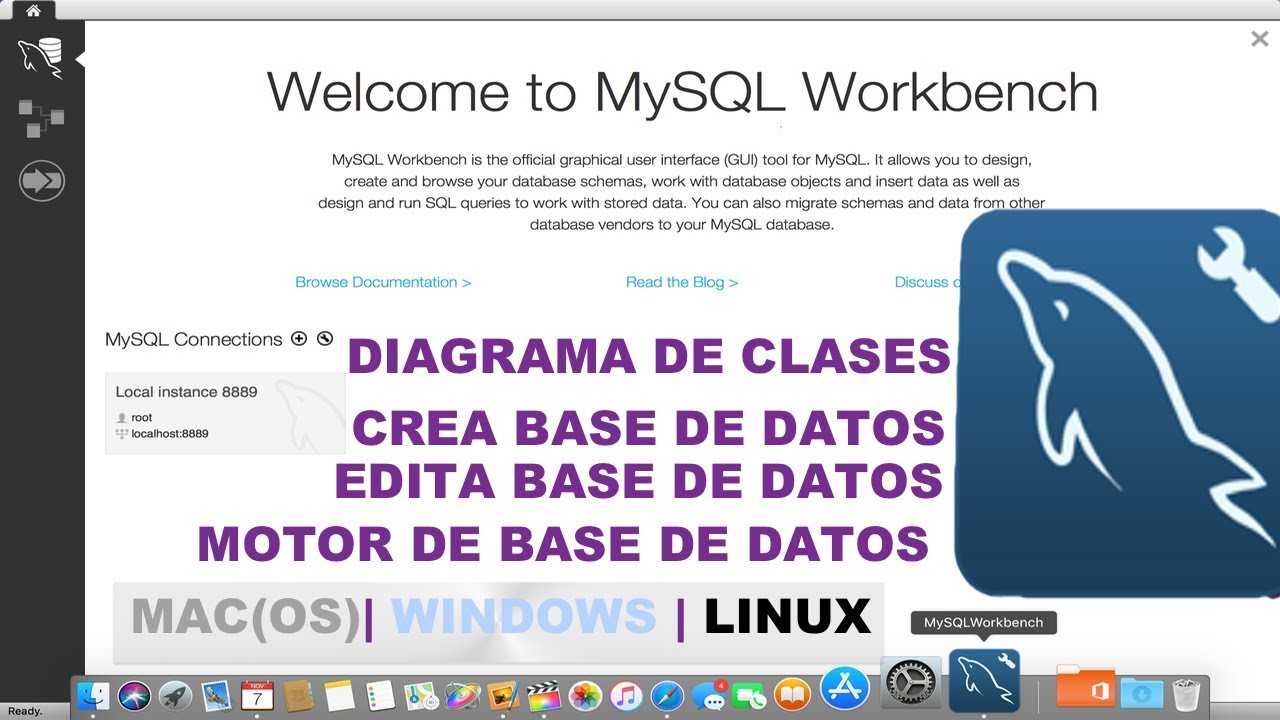Open Launchpad rocket icon

[175, 696]
